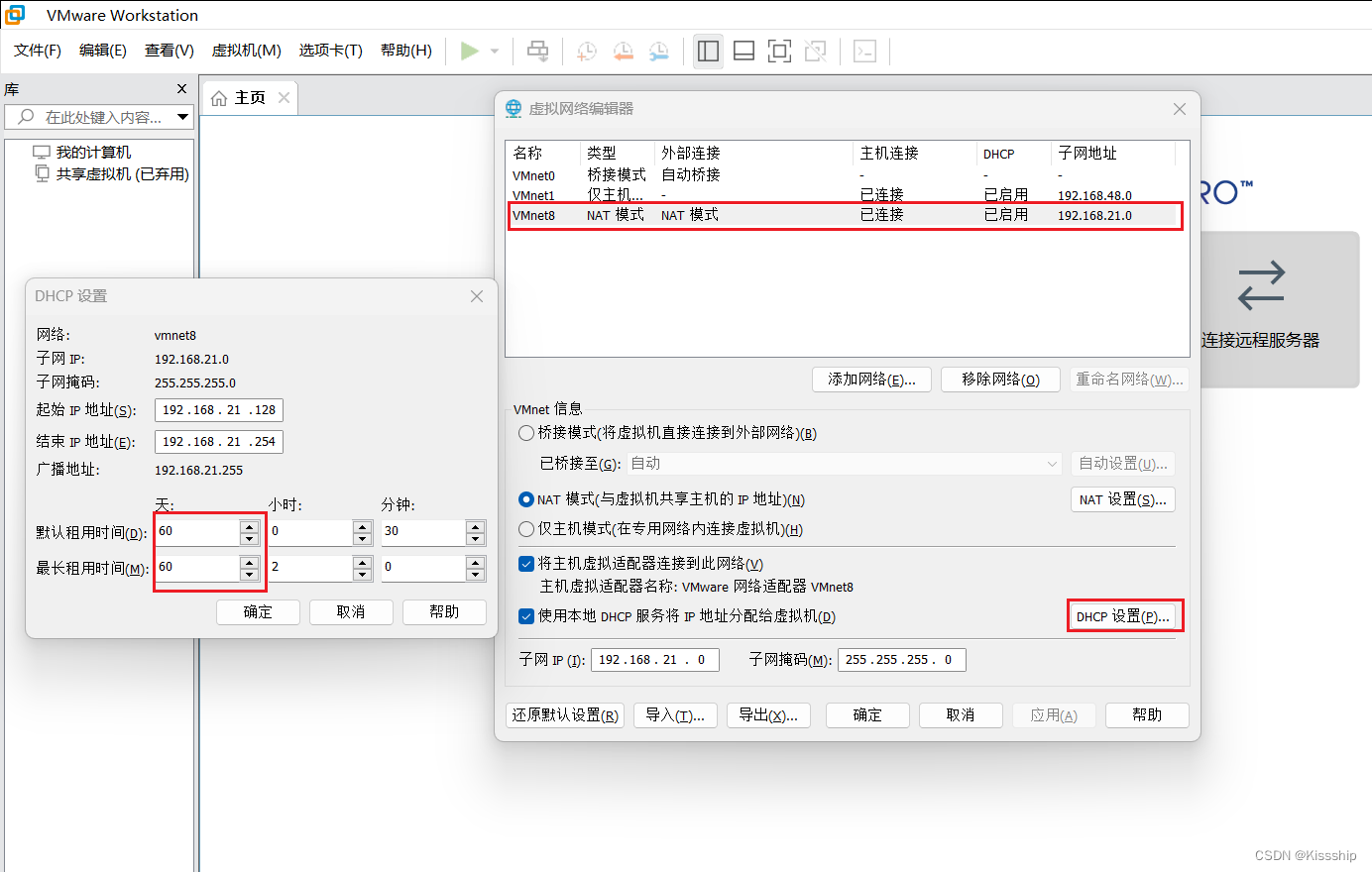Click the 连接远程服务器 arrows icon

1261,285
